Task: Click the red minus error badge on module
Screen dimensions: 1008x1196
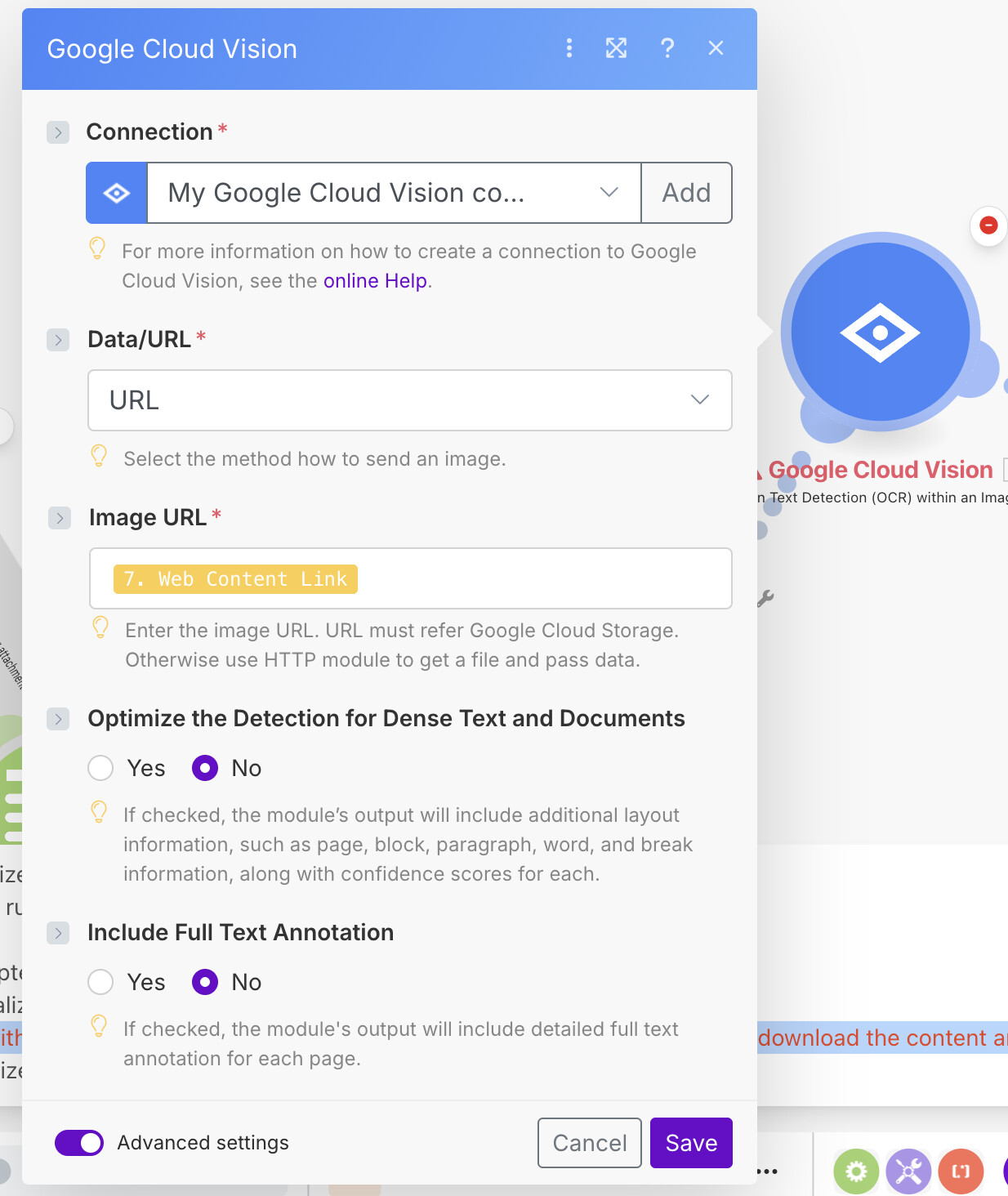Action: (988, 225)
